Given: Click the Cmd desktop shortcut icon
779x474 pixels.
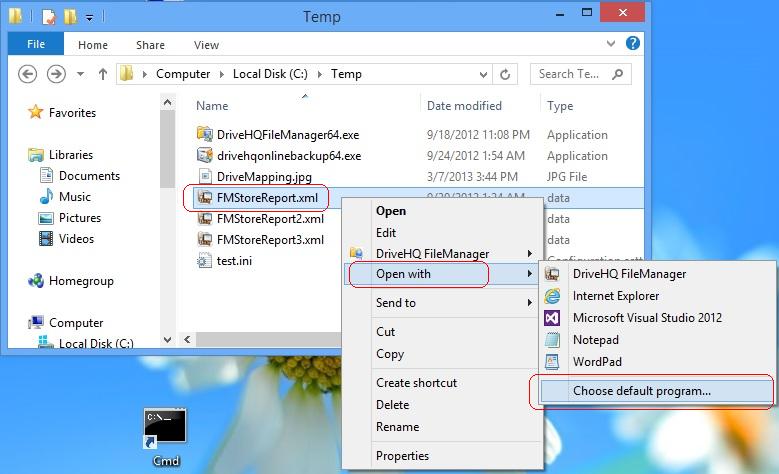Looking at the screenshot, I should point(164,429).
